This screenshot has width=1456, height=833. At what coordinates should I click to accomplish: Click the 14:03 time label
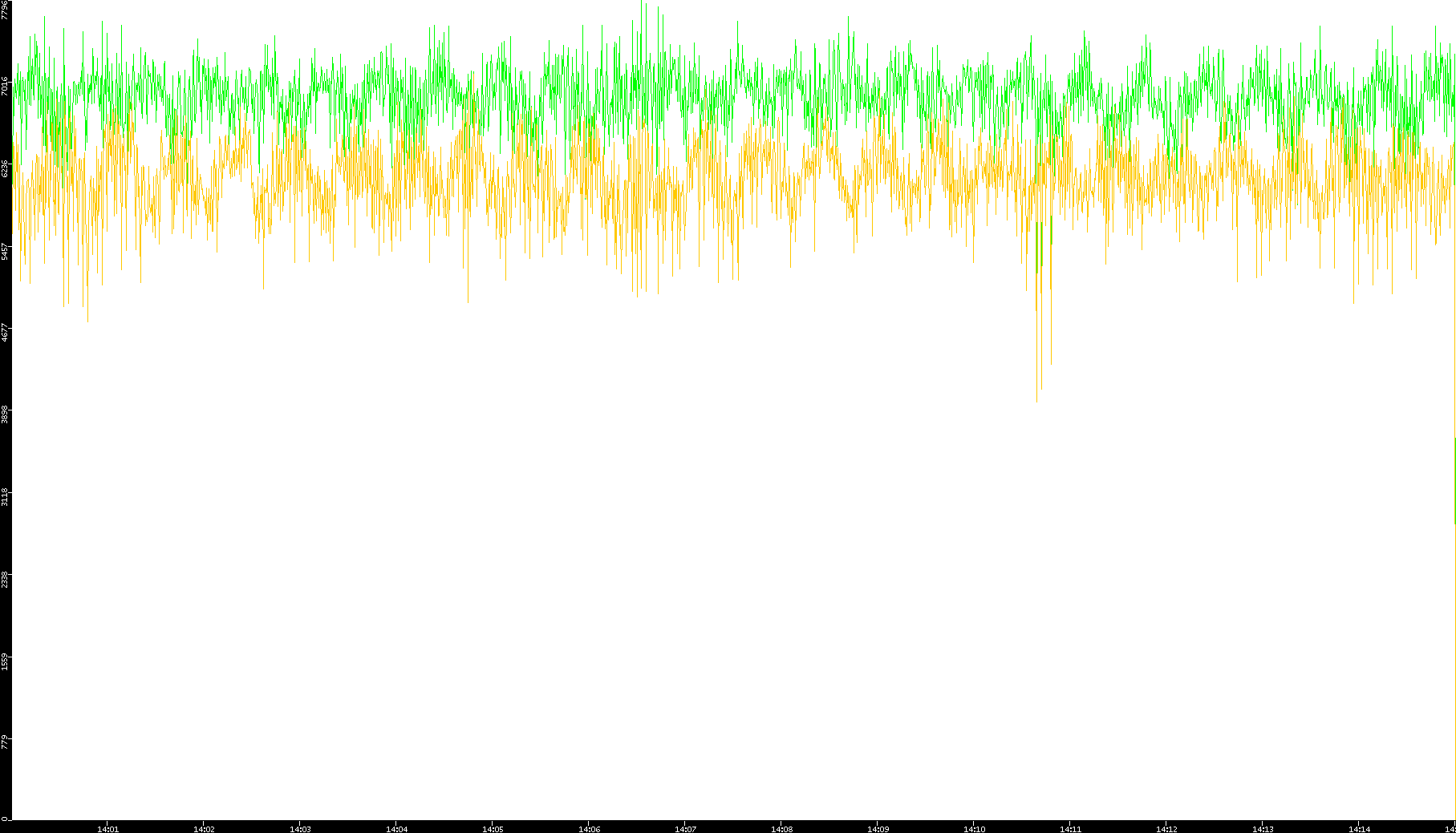coord(300,829)
